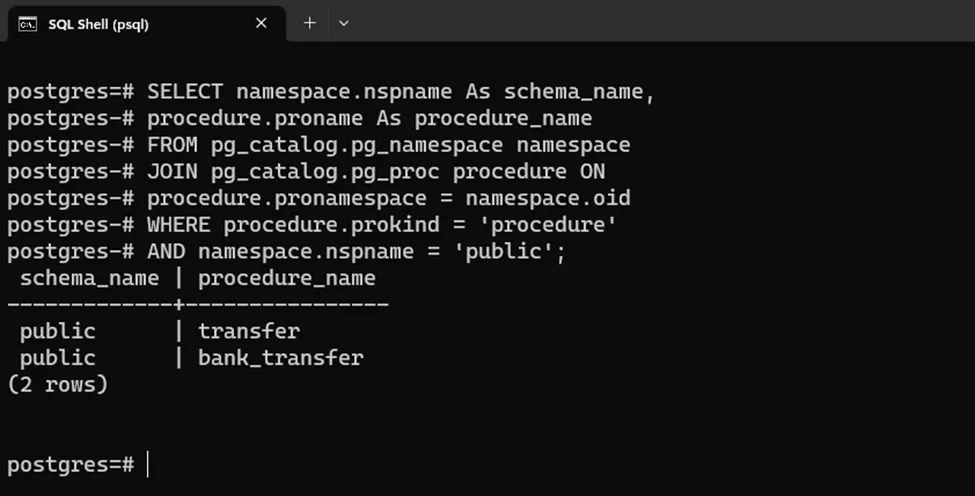This screenshot has height=496, width=975.
Task: Click procedure.pronamespace in the join condition
Action: [292, 199]
